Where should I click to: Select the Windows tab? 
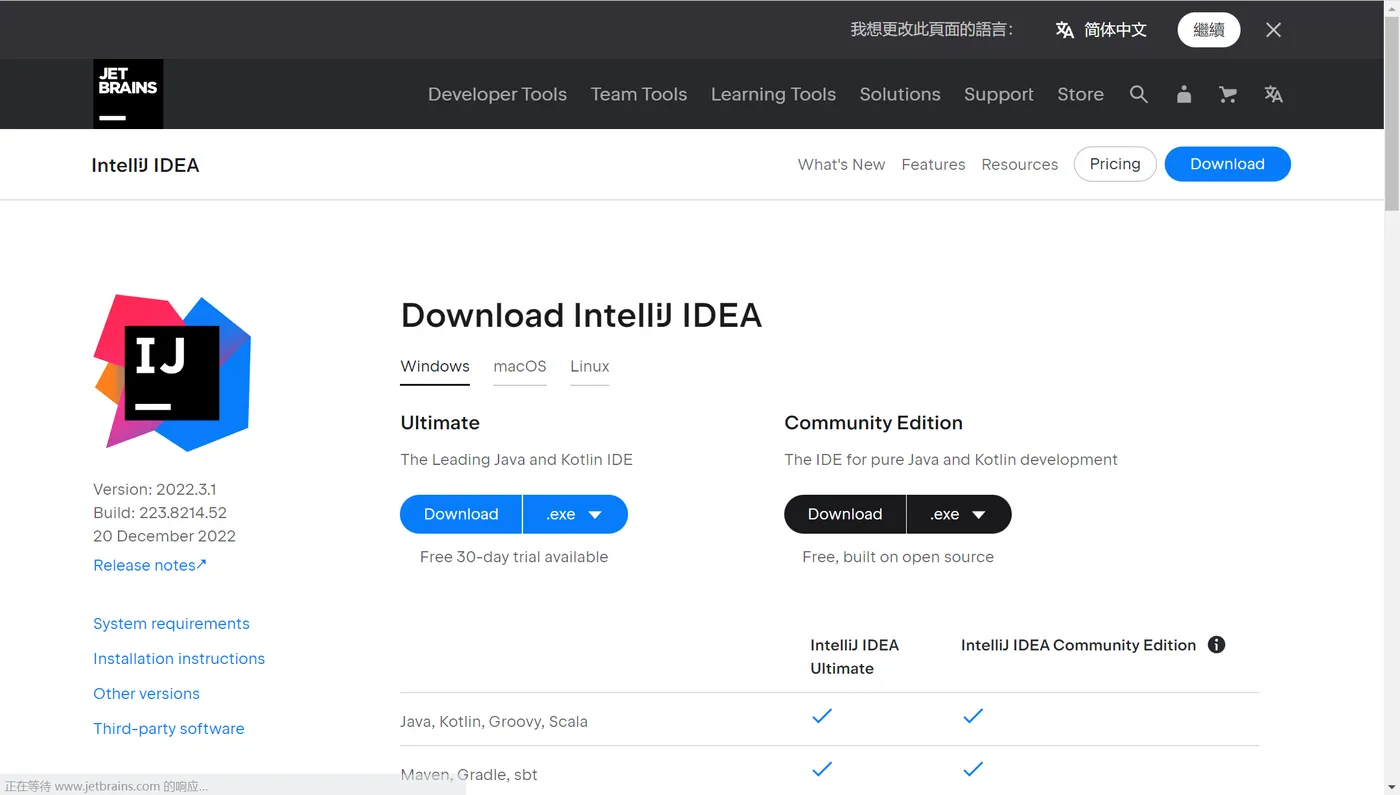pos(435,367)
